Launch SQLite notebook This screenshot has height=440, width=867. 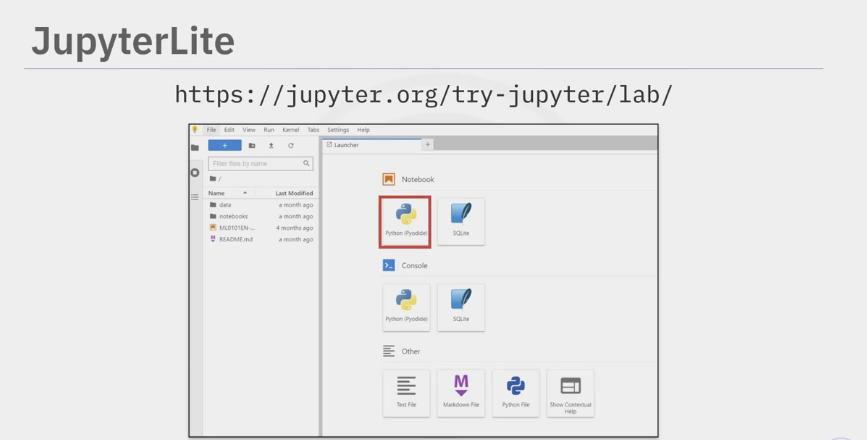[x=460, y=221]
